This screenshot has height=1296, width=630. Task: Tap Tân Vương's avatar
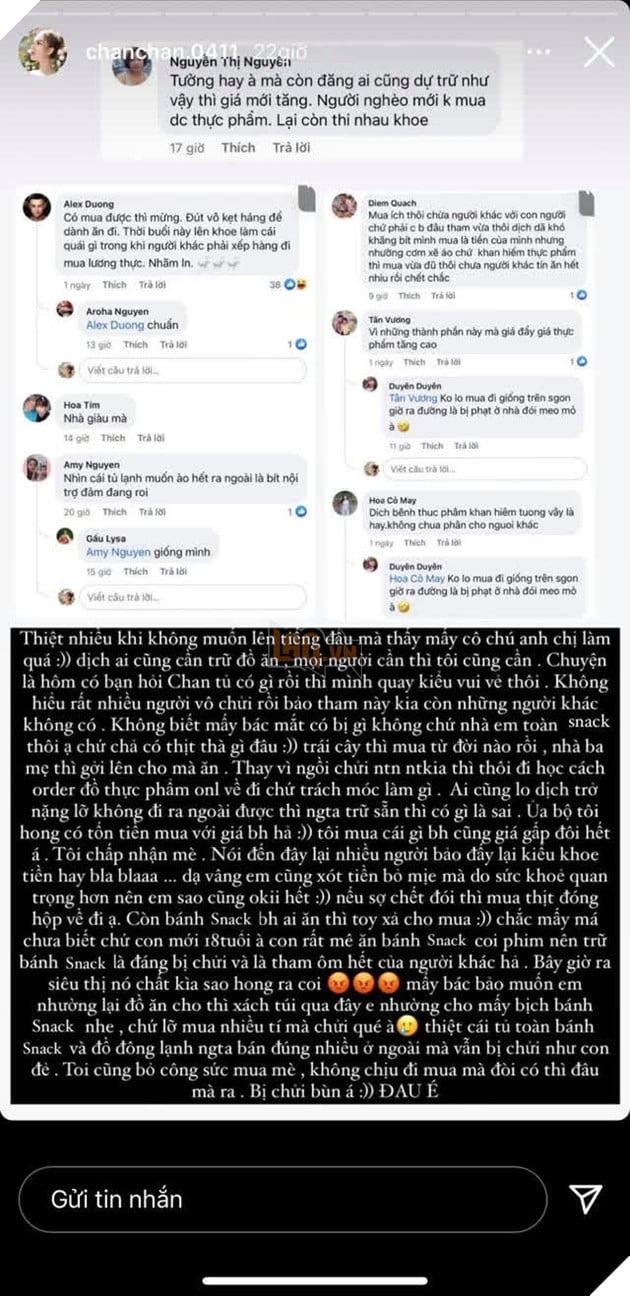[x=345, y=322]
